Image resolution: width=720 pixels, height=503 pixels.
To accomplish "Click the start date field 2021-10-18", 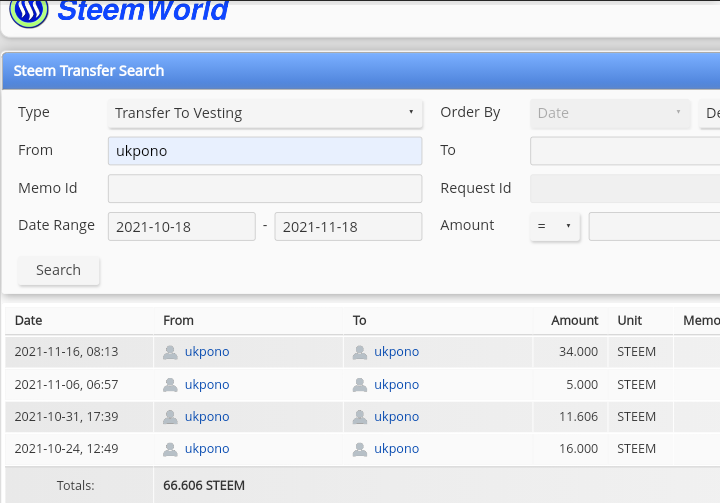I will (x=182, y=226).
